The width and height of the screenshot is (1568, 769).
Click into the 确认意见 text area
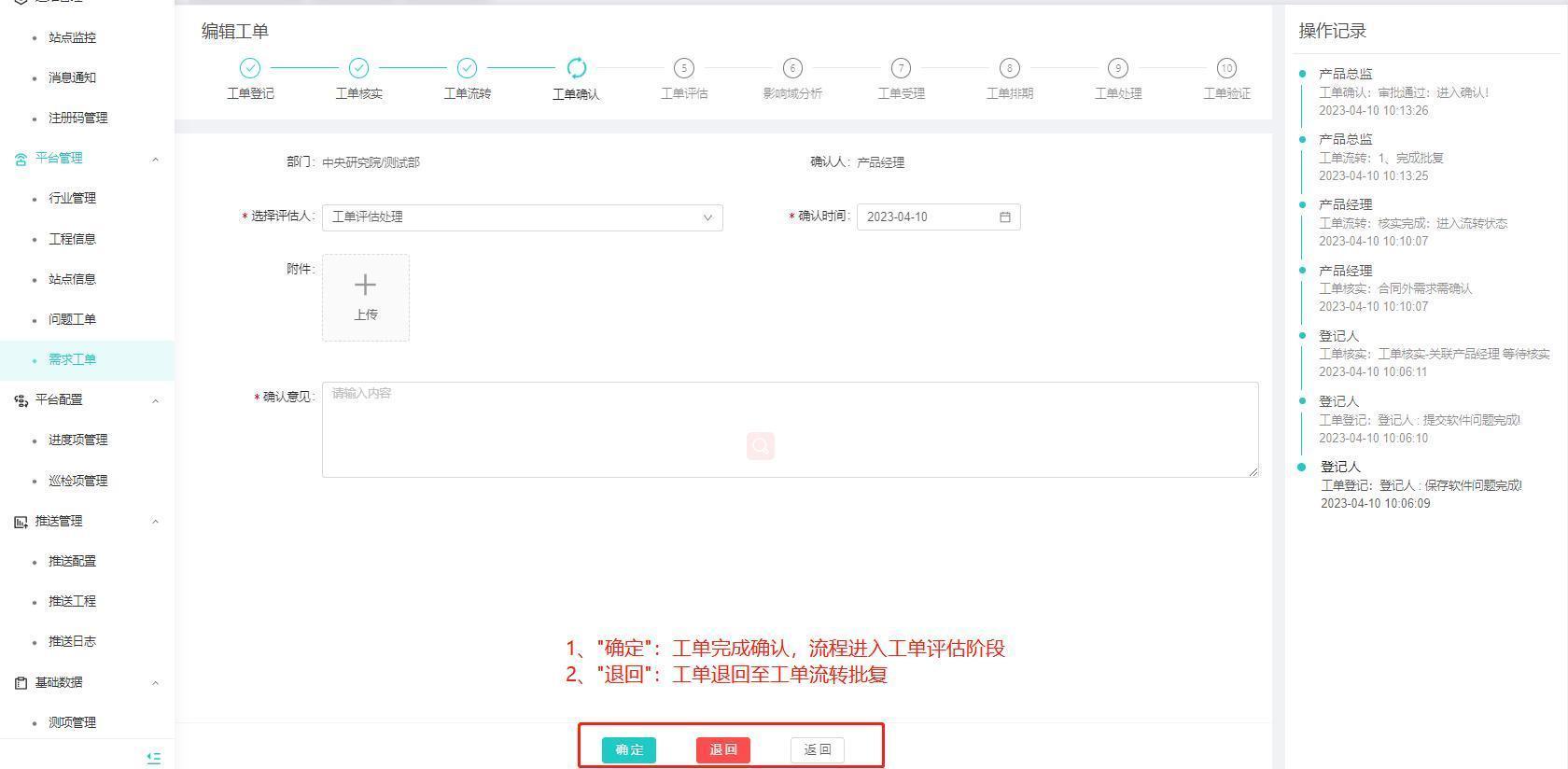point(790,429)
